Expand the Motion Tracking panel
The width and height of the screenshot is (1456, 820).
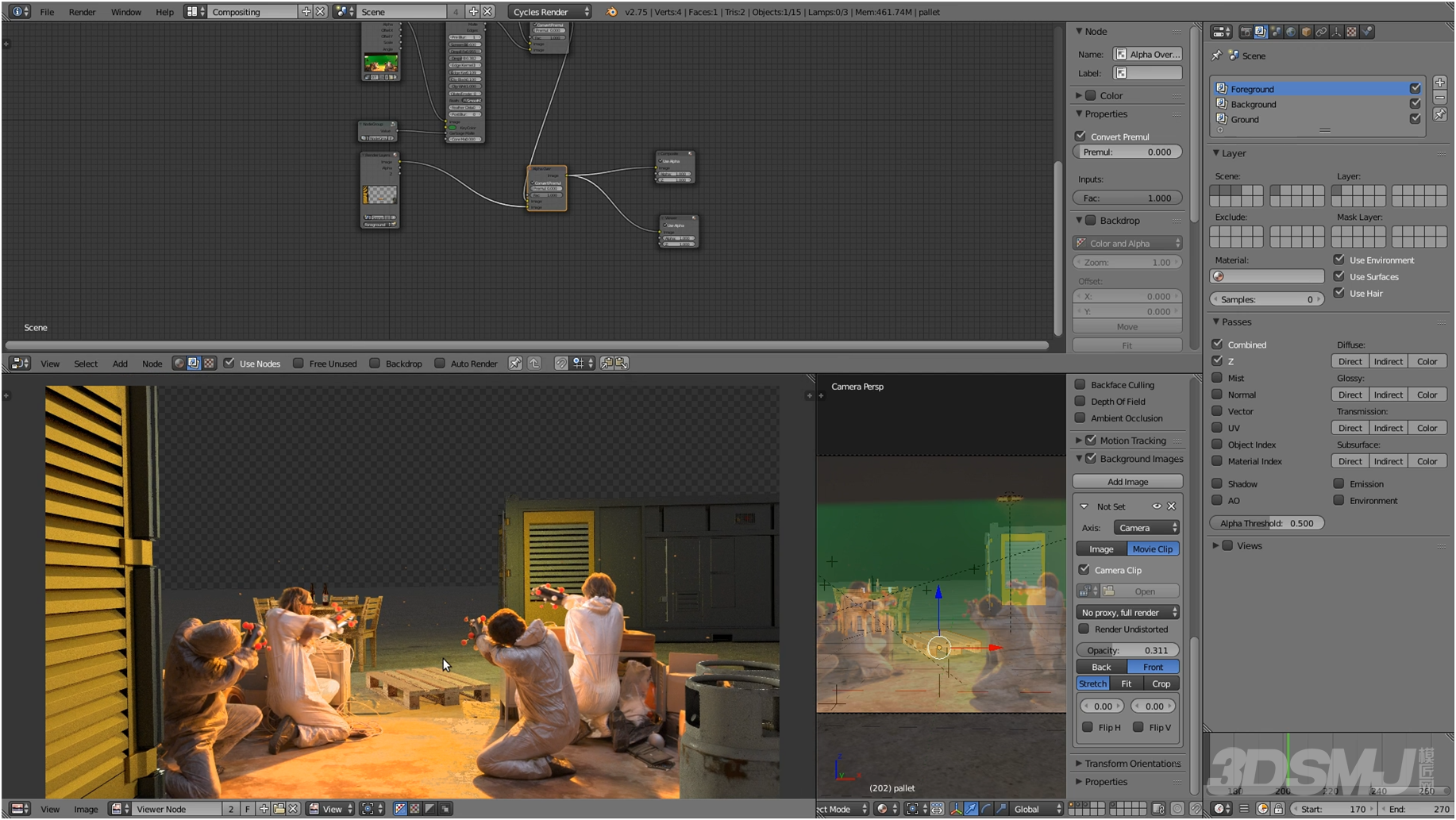coord(1079,441)
